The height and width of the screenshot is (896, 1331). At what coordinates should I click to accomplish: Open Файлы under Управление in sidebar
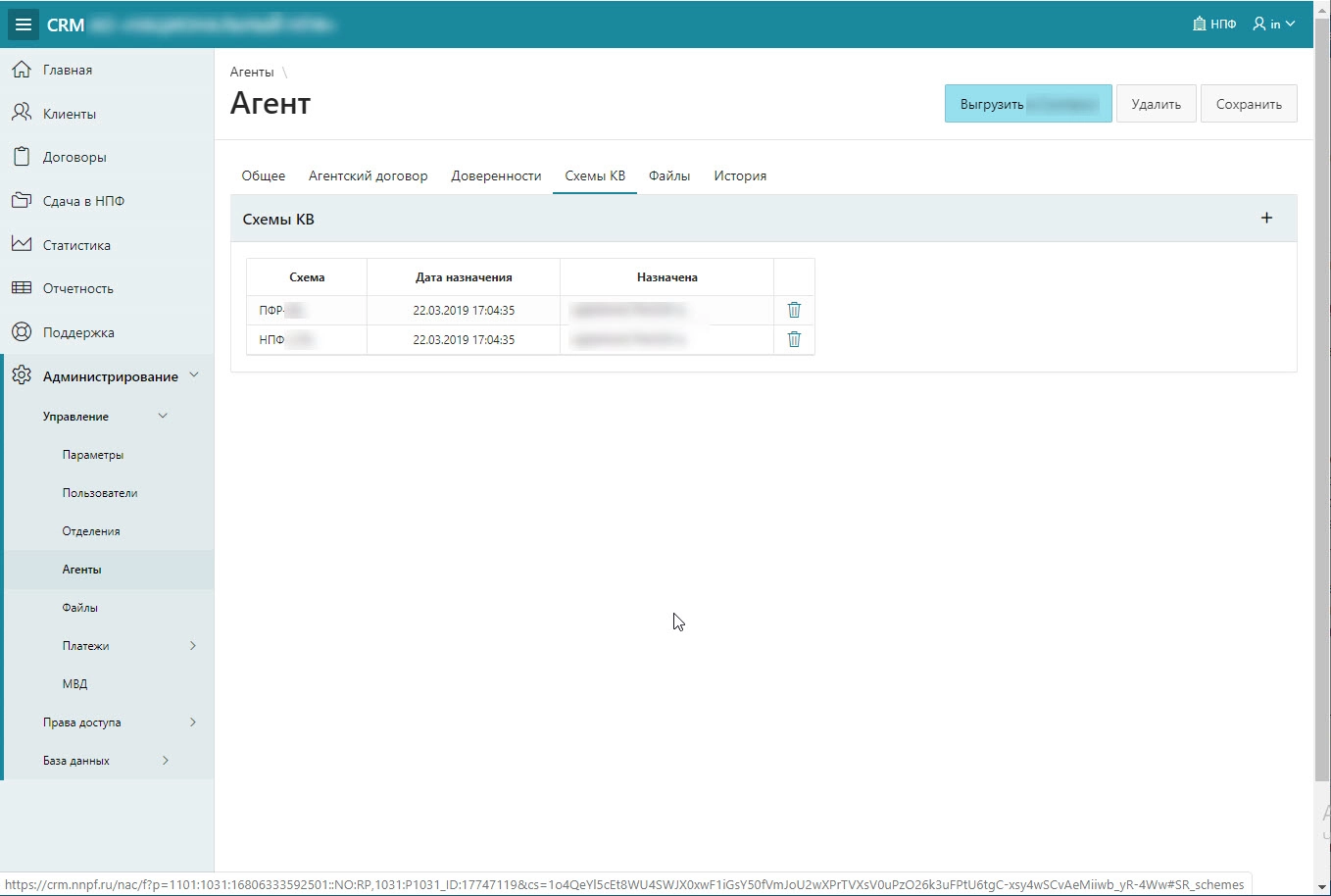[x=80, y=608]
